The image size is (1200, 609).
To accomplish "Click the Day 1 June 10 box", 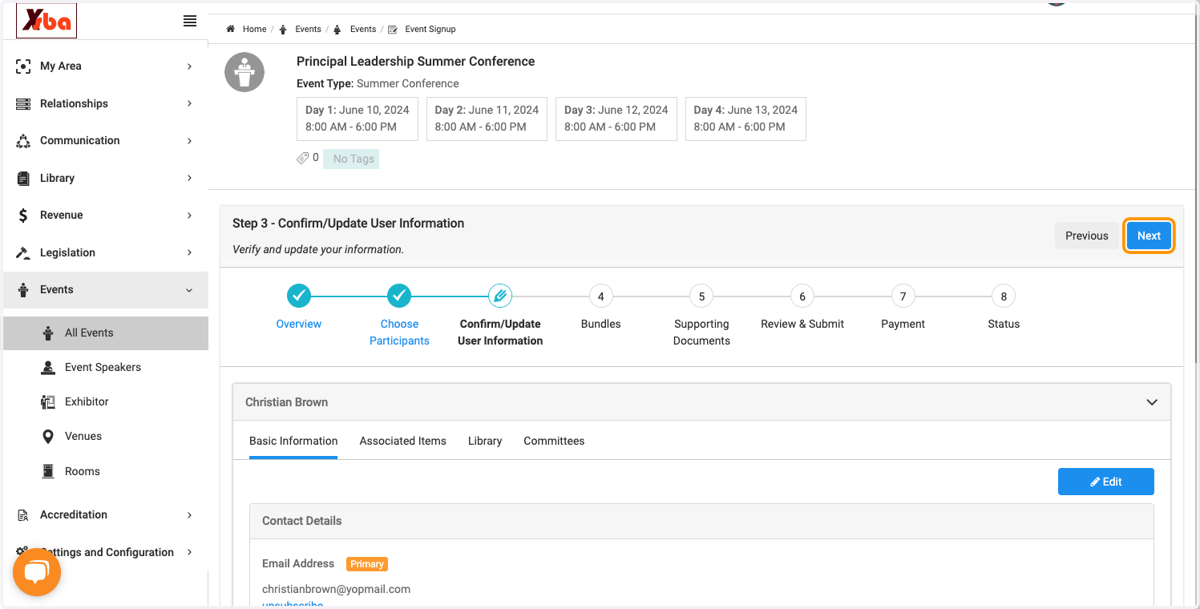I will 358,119.
